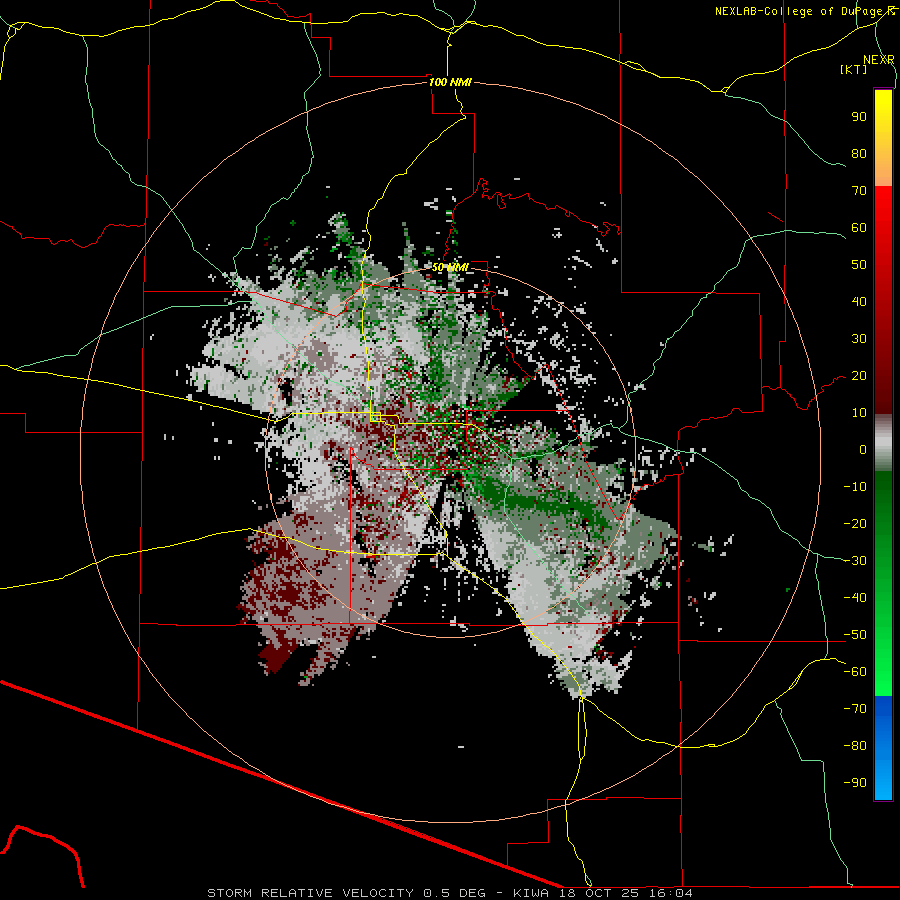900x900 pixels.
Task: Click the 0 value on the velocity scale
Action: pos(863,450)
